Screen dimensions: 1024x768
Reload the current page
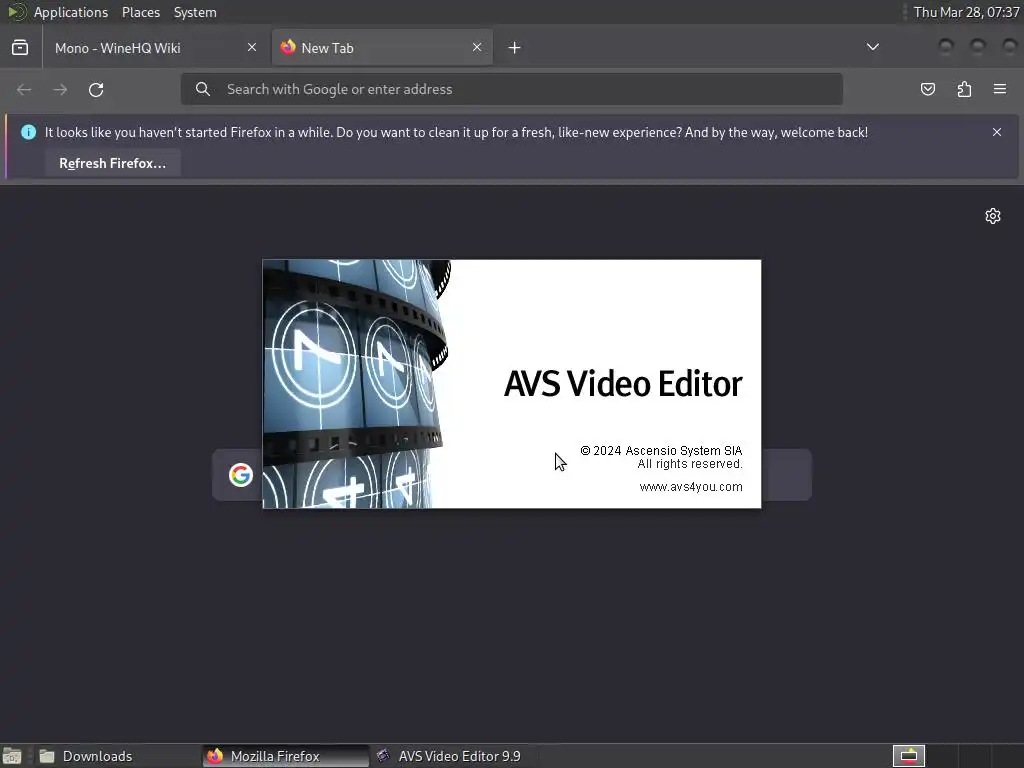pos(96,89)
